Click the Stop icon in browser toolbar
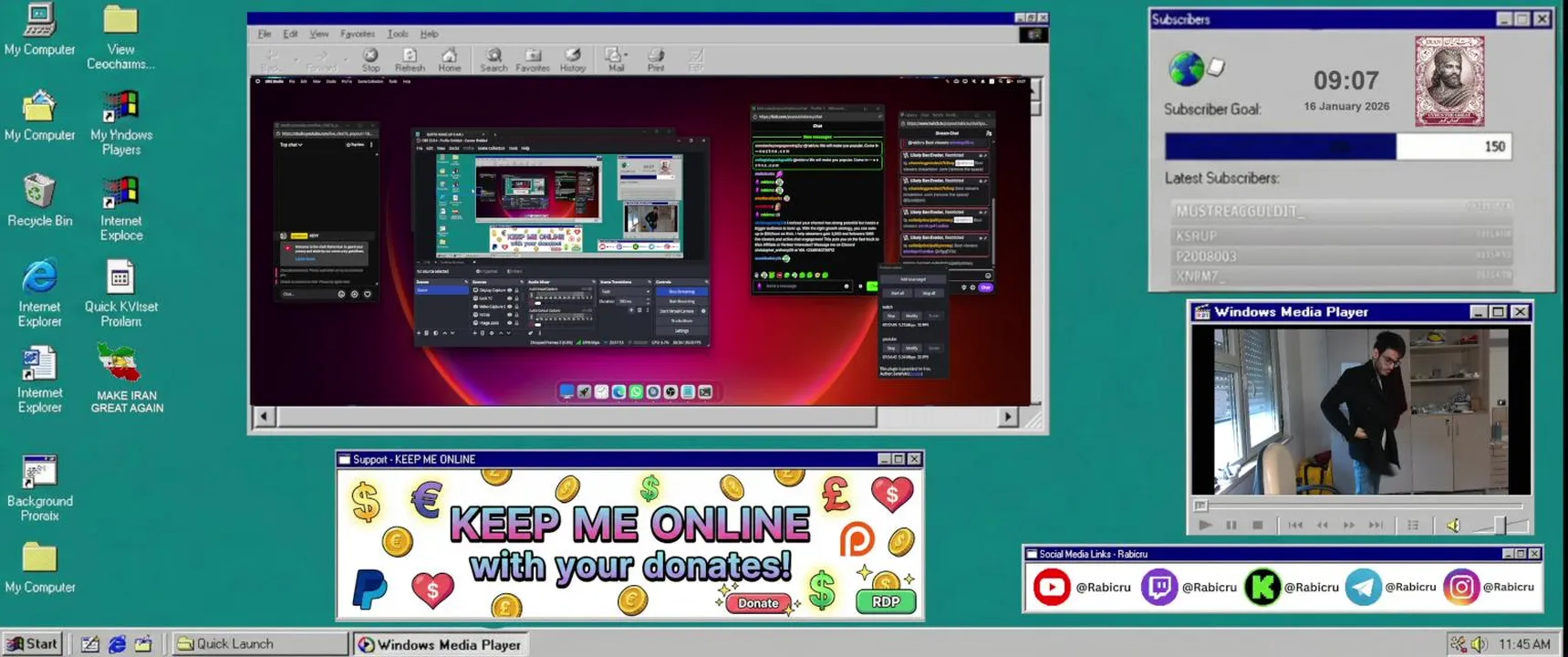 [370, 60]
